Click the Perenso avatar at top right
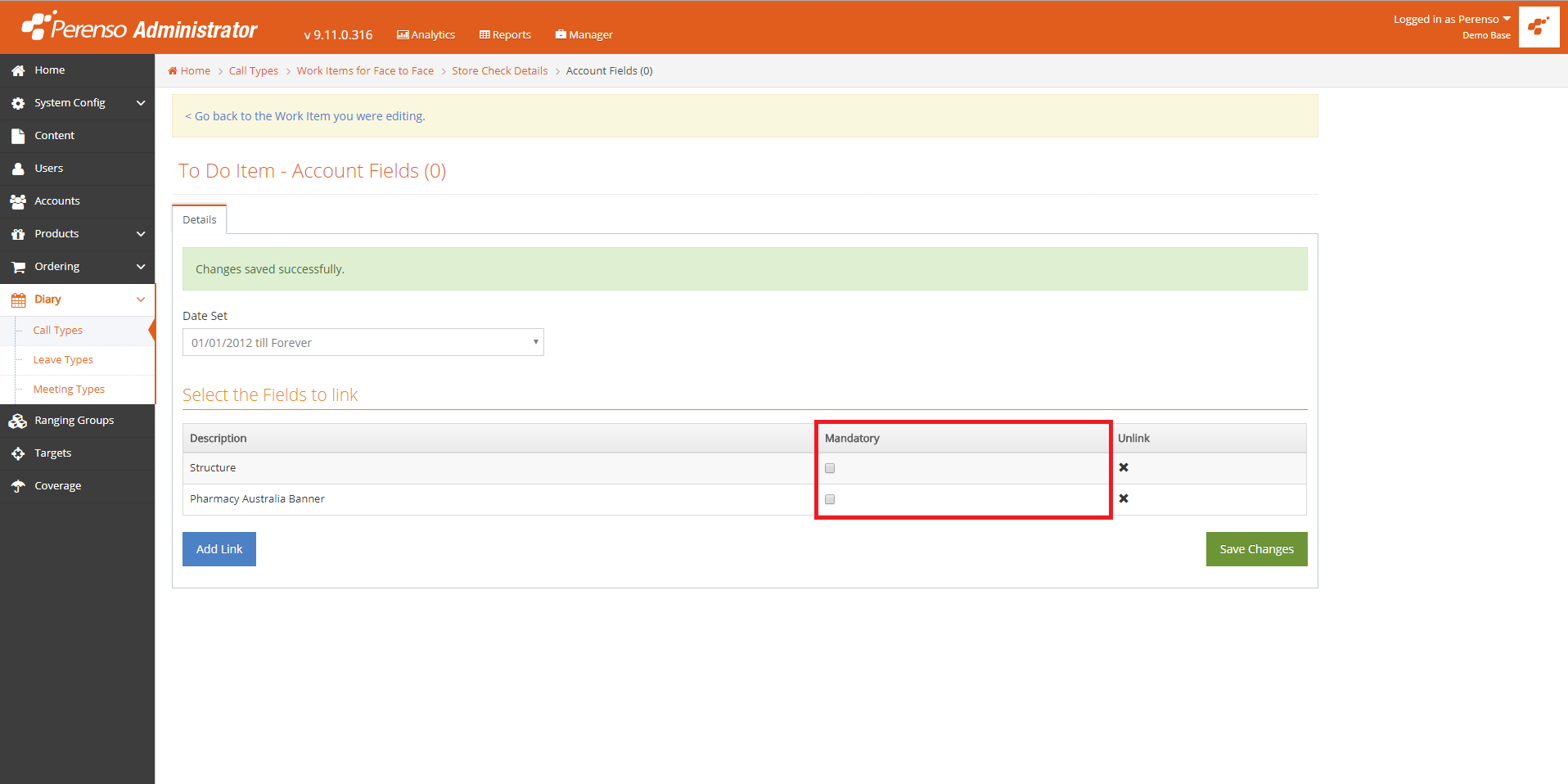Screen dimensions: 1568x784 (1539, 27)
